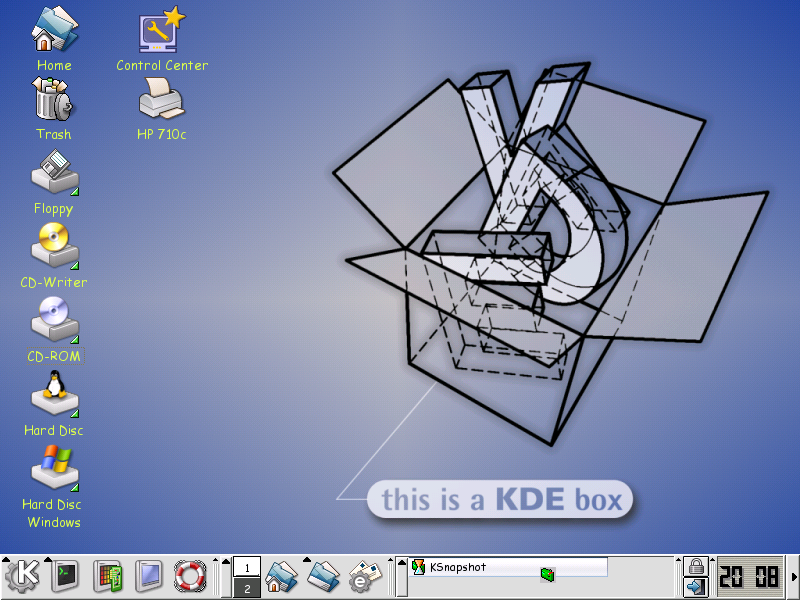Open the clock applet handle arrow

[713, 561]
